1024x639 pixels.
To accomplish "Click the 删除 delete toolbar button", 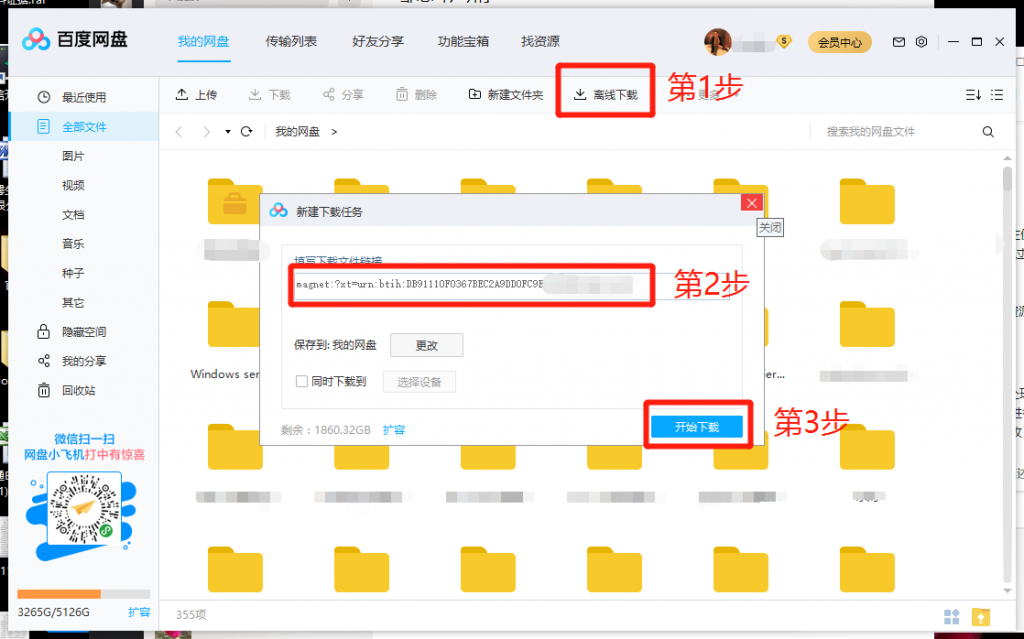I will click(x=416, y=95).
